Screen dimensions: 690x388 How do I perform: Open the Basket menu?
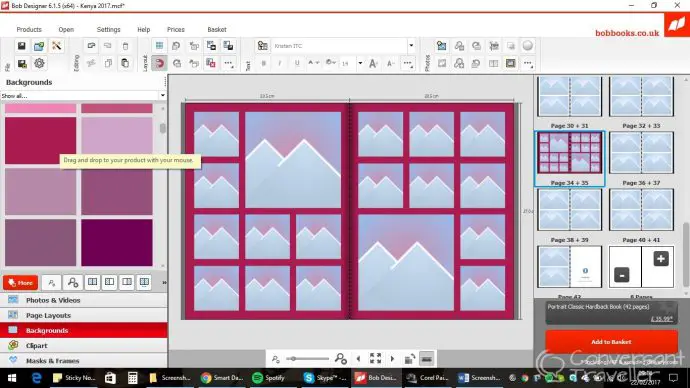tap(217, 29)
